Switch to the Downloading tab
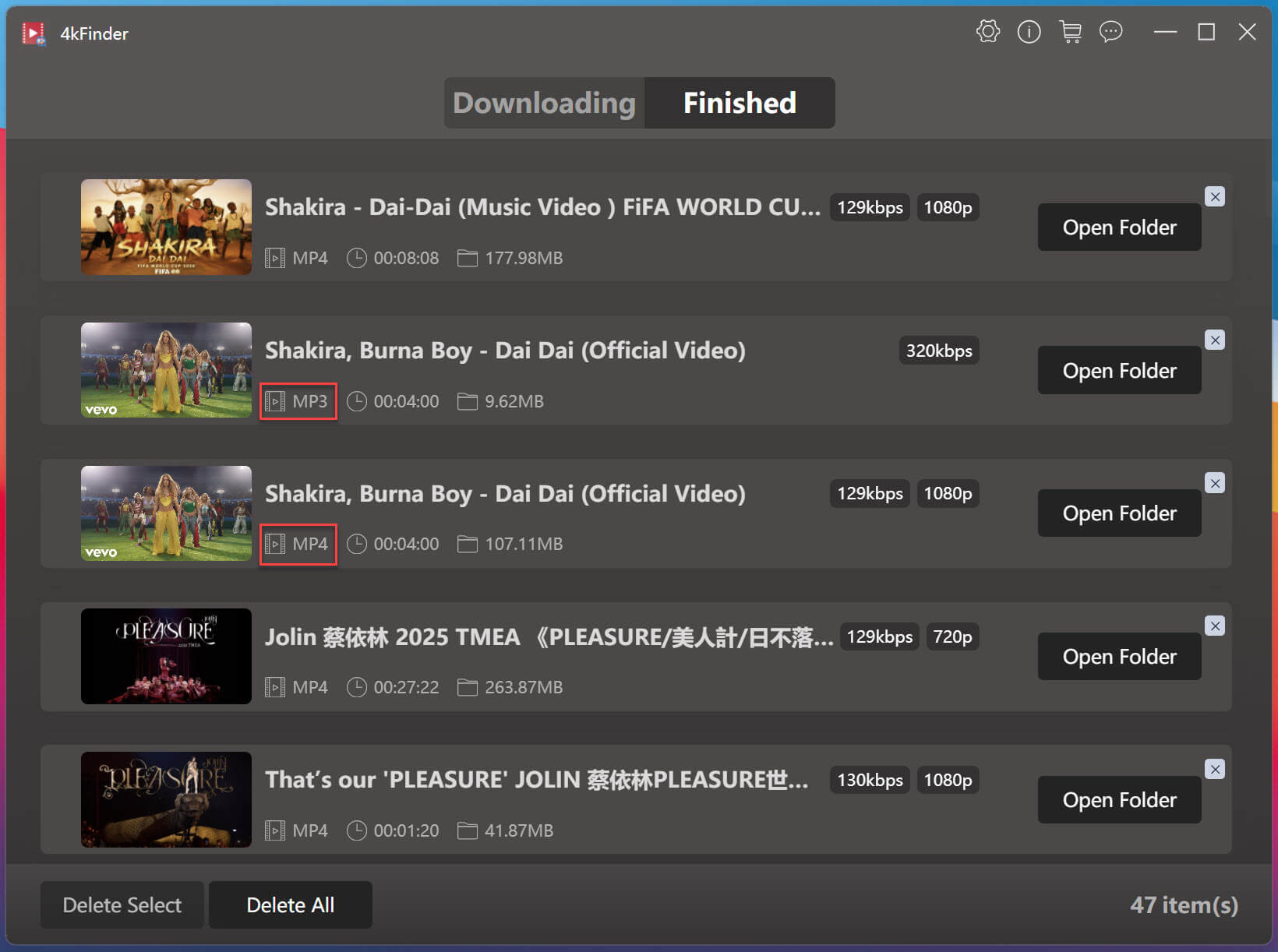This screenshot has height=952, width=1278. tap(544, 103)
